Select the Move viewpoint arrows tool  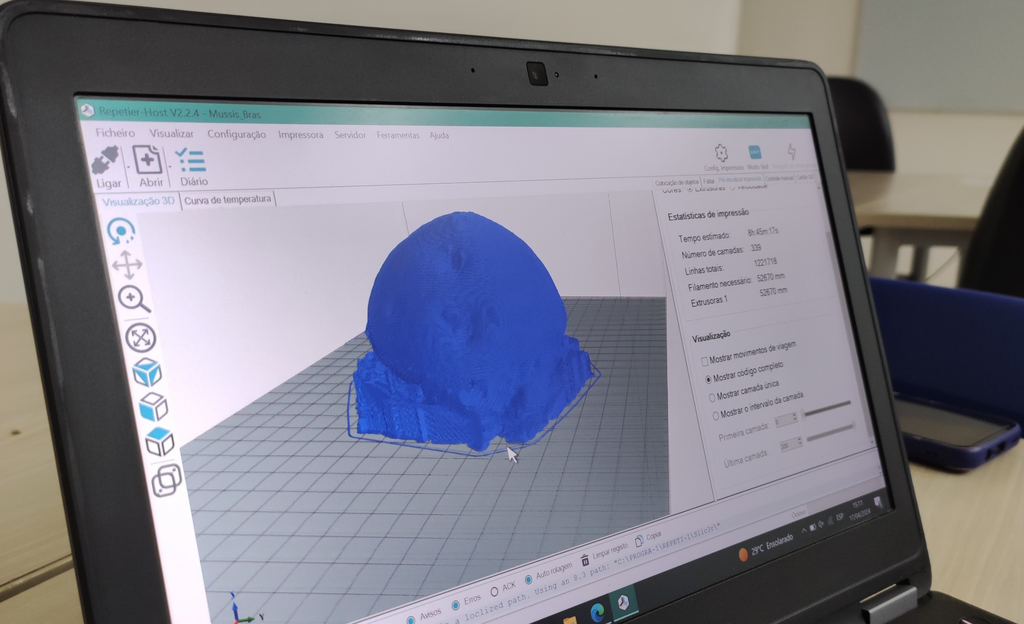coord(127,265)
